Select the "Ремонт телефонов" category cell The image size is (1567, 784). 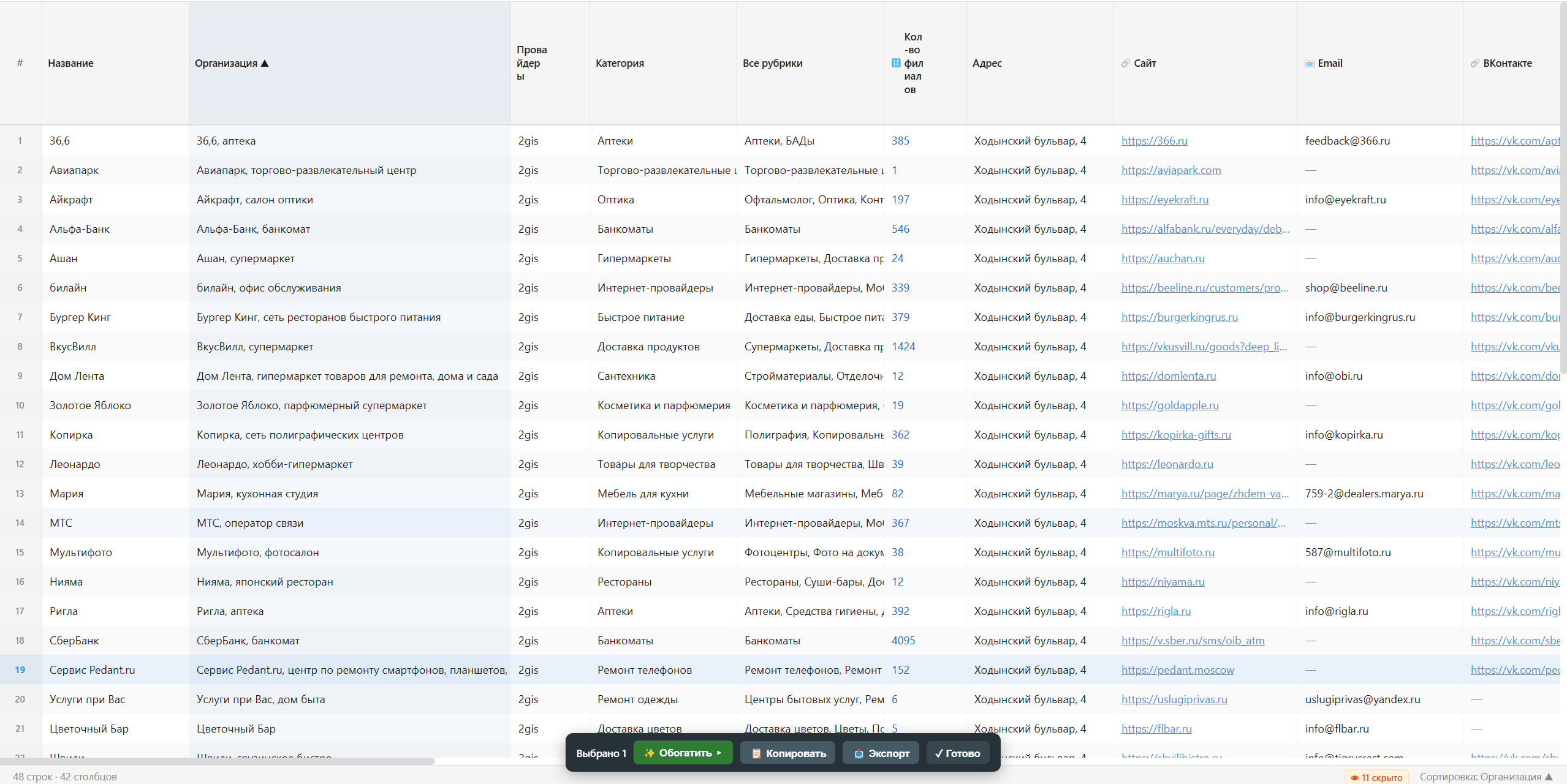click(663, 670)
